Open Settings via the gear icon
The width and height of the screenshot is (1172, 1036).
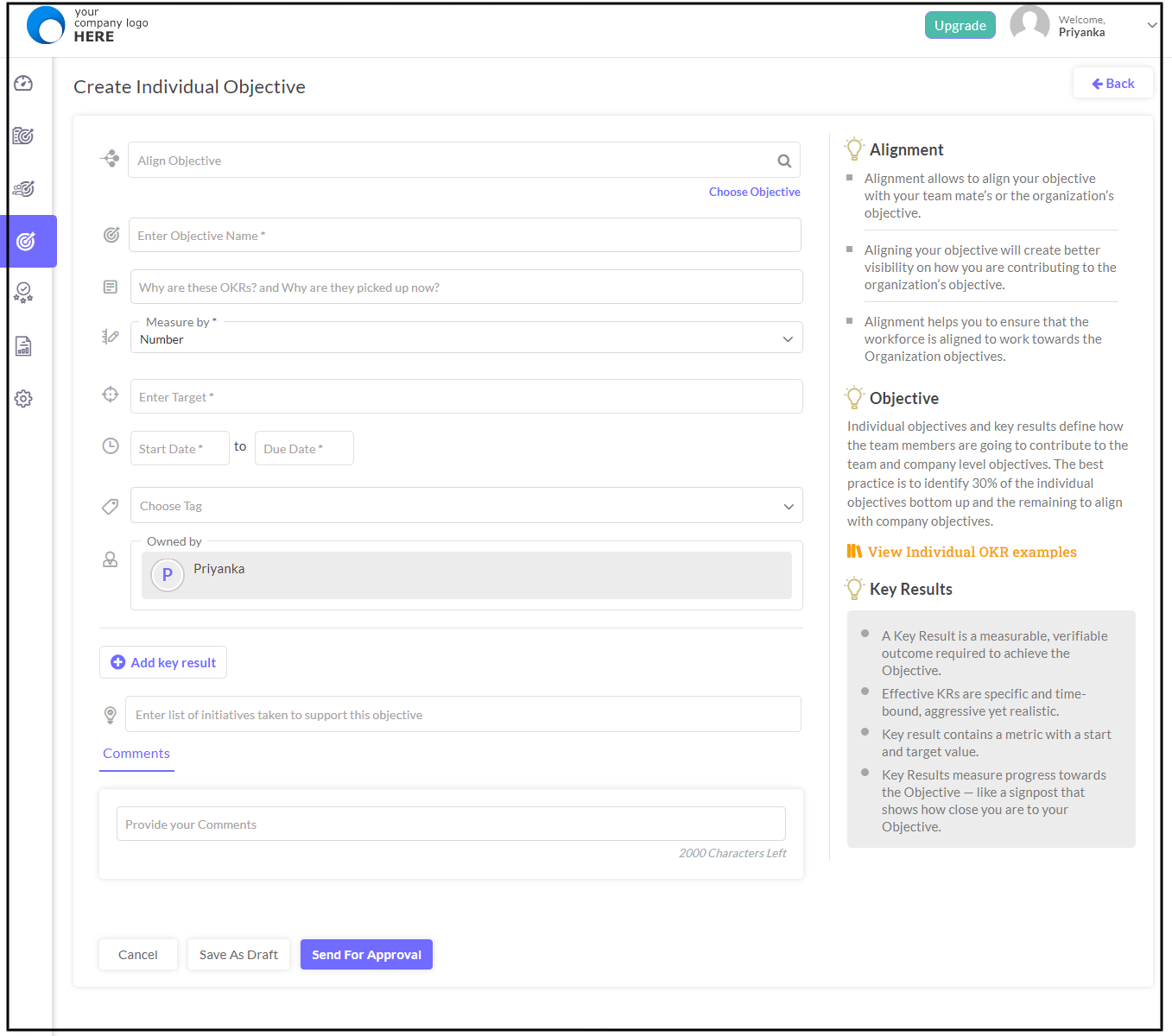[22, 398]
